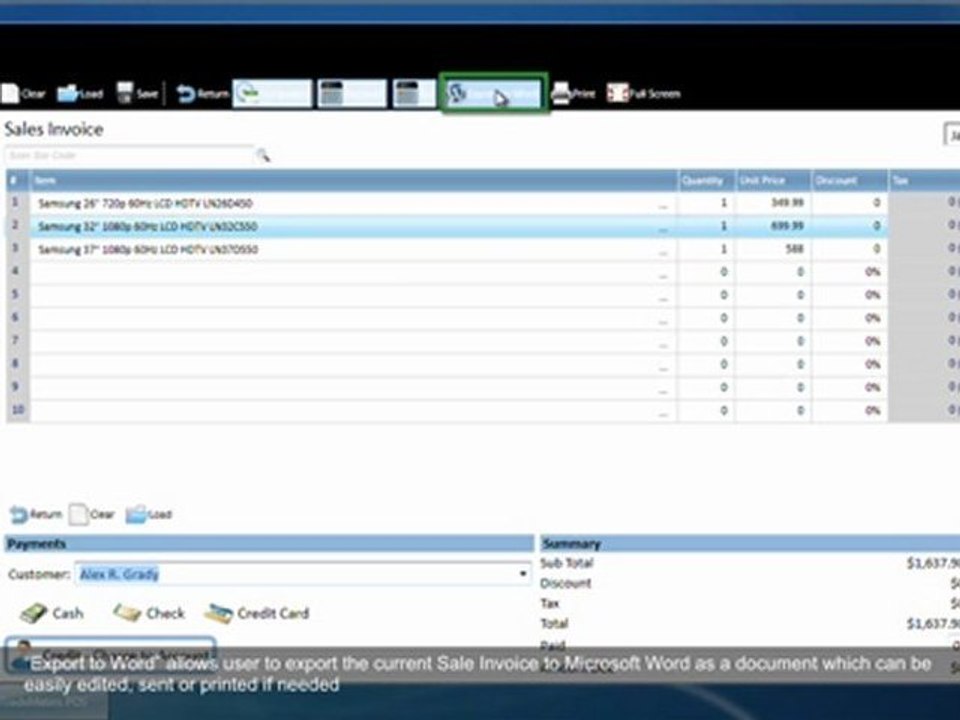Choose the Cash payment option
960x720 pixels.
[x=51, y=613]
